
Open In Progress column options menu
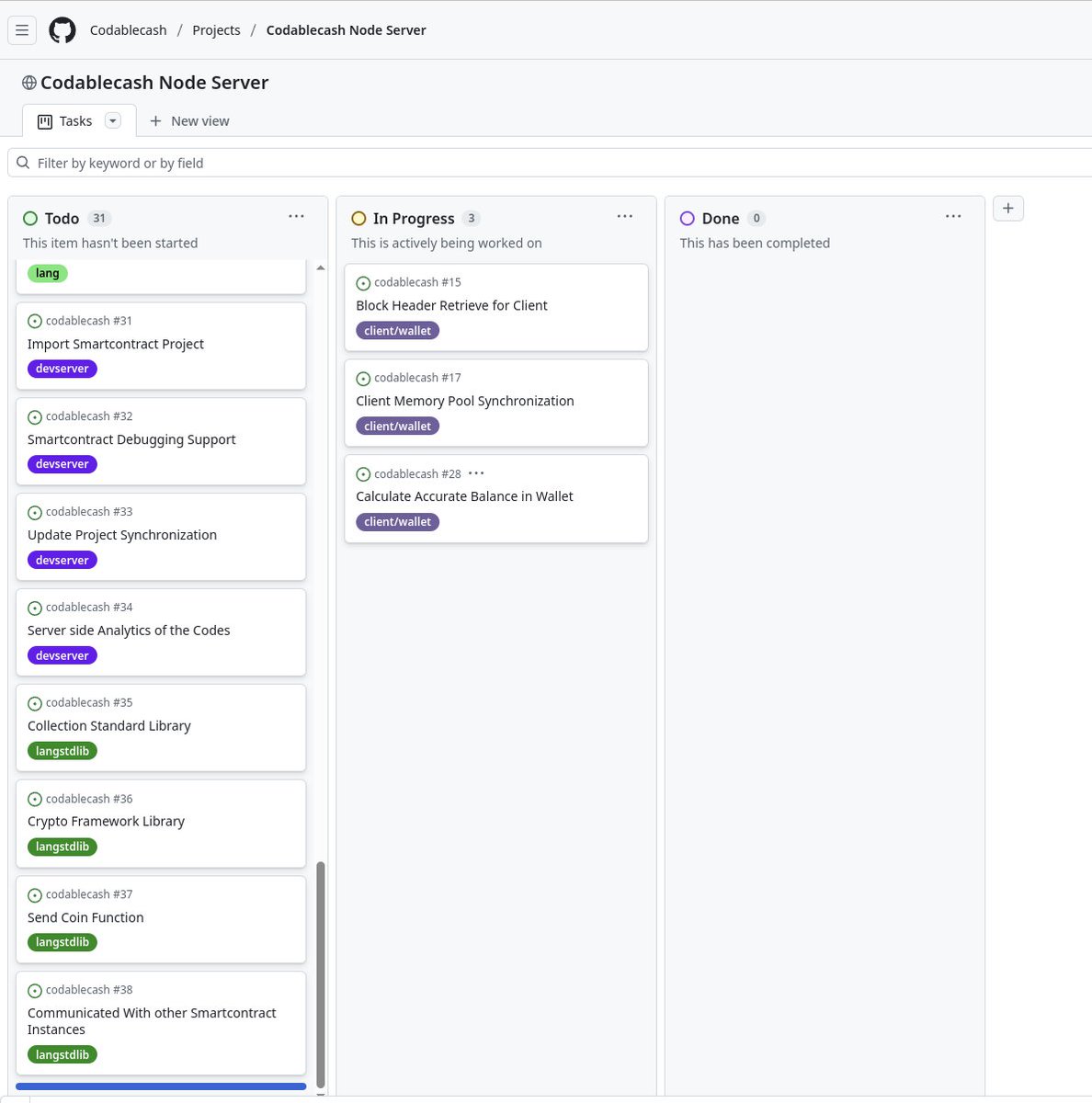coord(625,216)
